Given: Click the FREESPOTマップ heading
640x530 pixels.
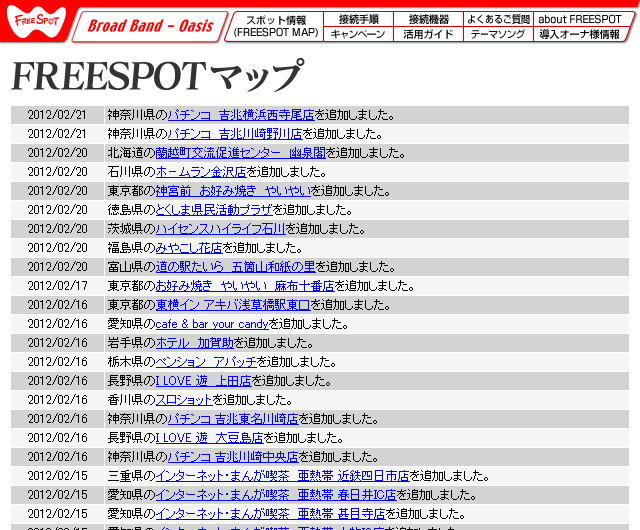Looking at the screenshot, I should pos(158,76).
